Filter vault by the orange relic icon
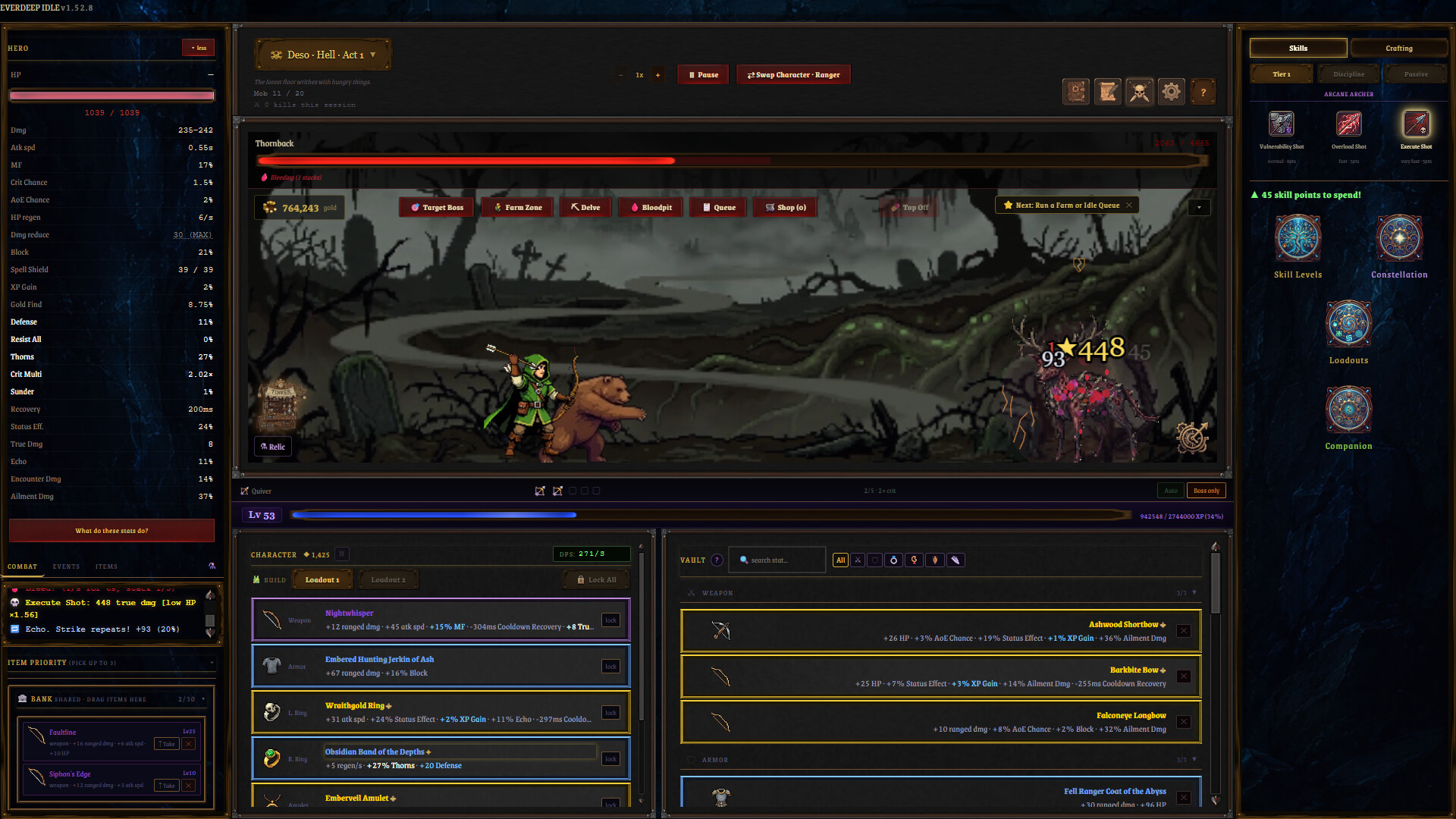 pos(934,560)
